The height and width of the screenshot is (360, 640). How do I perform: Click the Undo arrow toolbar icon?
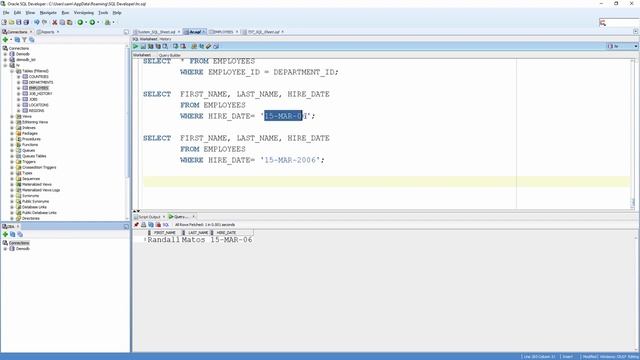coord(37,22)
